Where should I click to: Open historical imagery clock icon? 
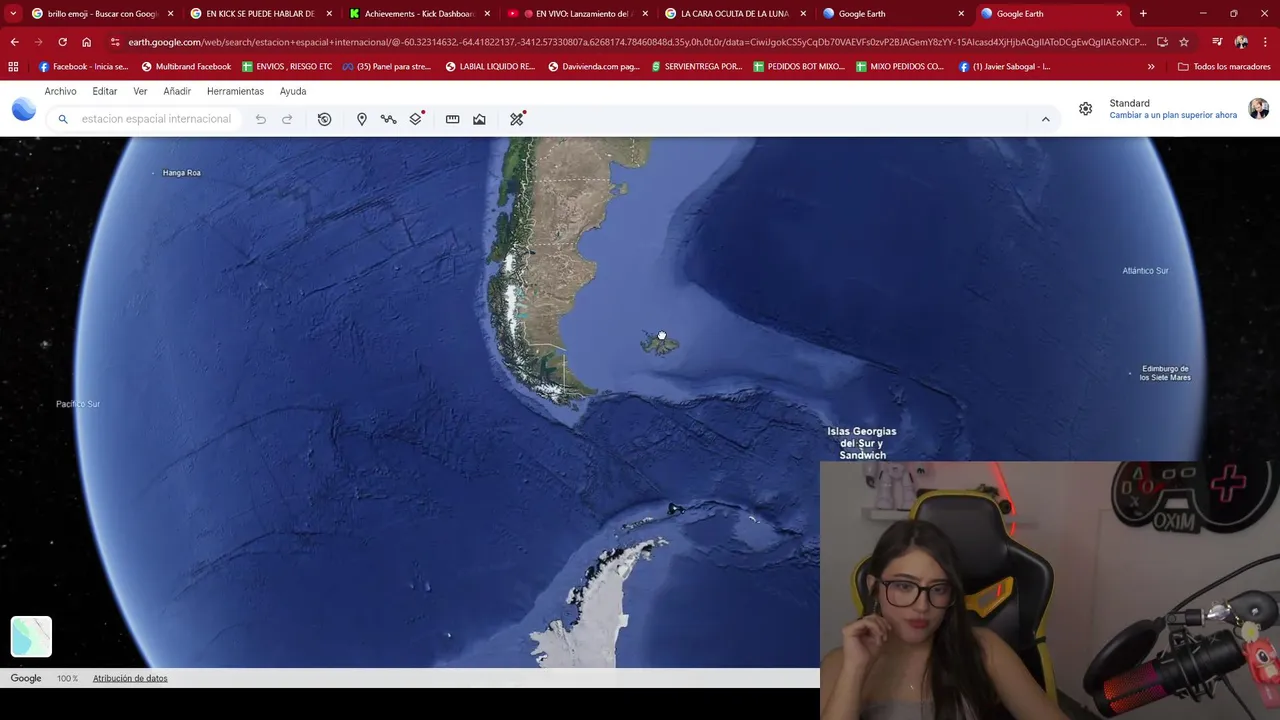click(324, 119)
